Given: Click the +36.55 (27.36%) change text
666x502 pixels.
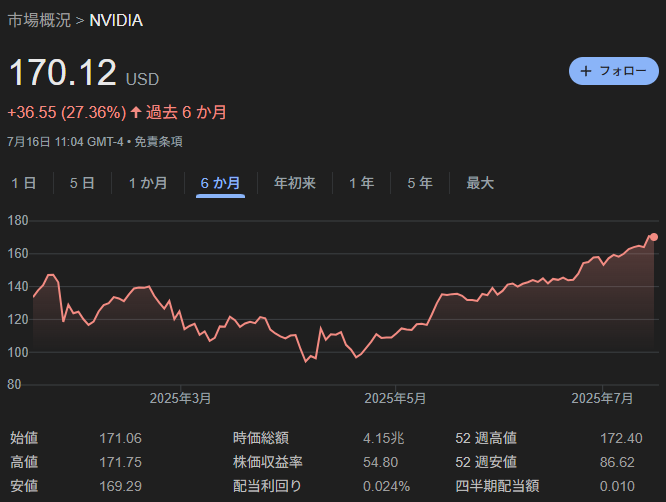Looking at the screenshot, I should (67, 113).
